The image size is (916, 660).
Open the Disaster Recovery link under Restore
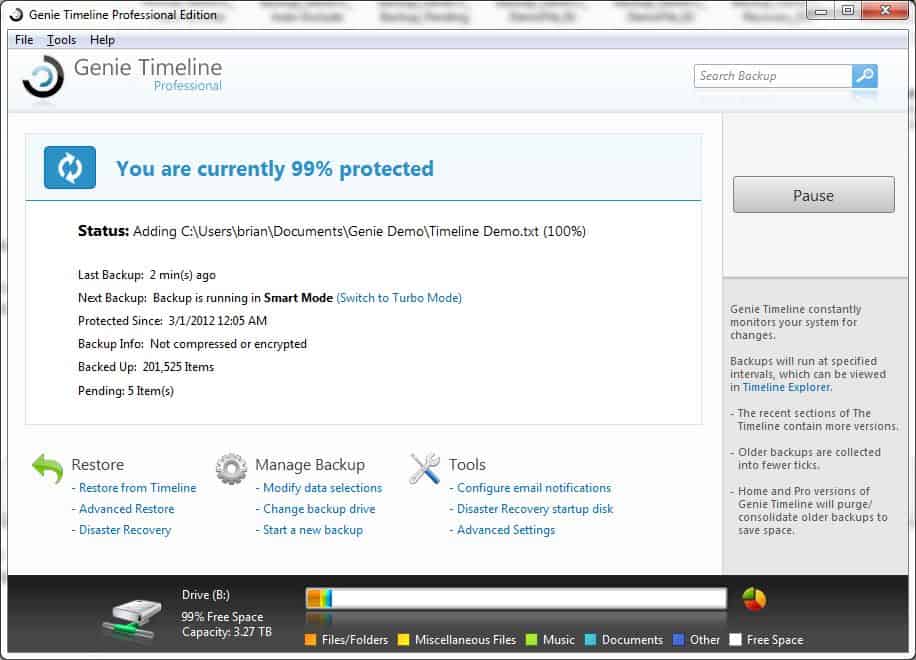point(125,530)
